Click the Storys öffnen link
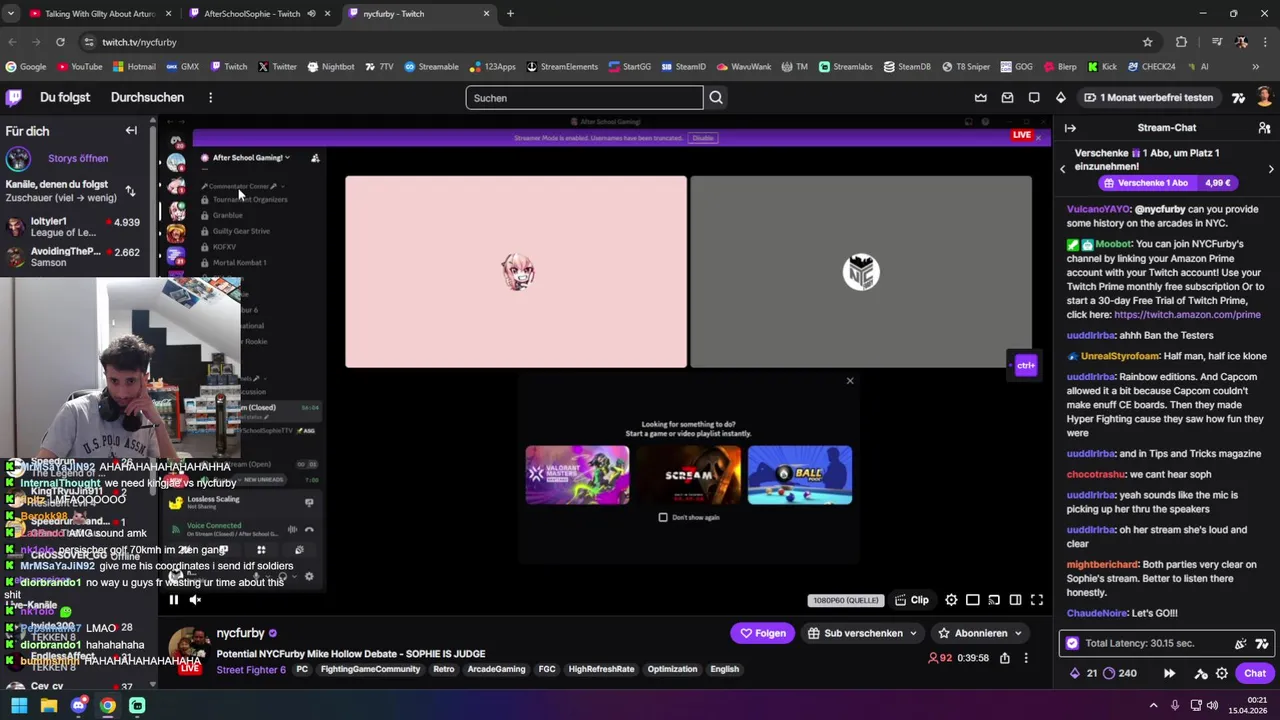The height and width of the screenshot is (720, 1280). click(78, 158)
